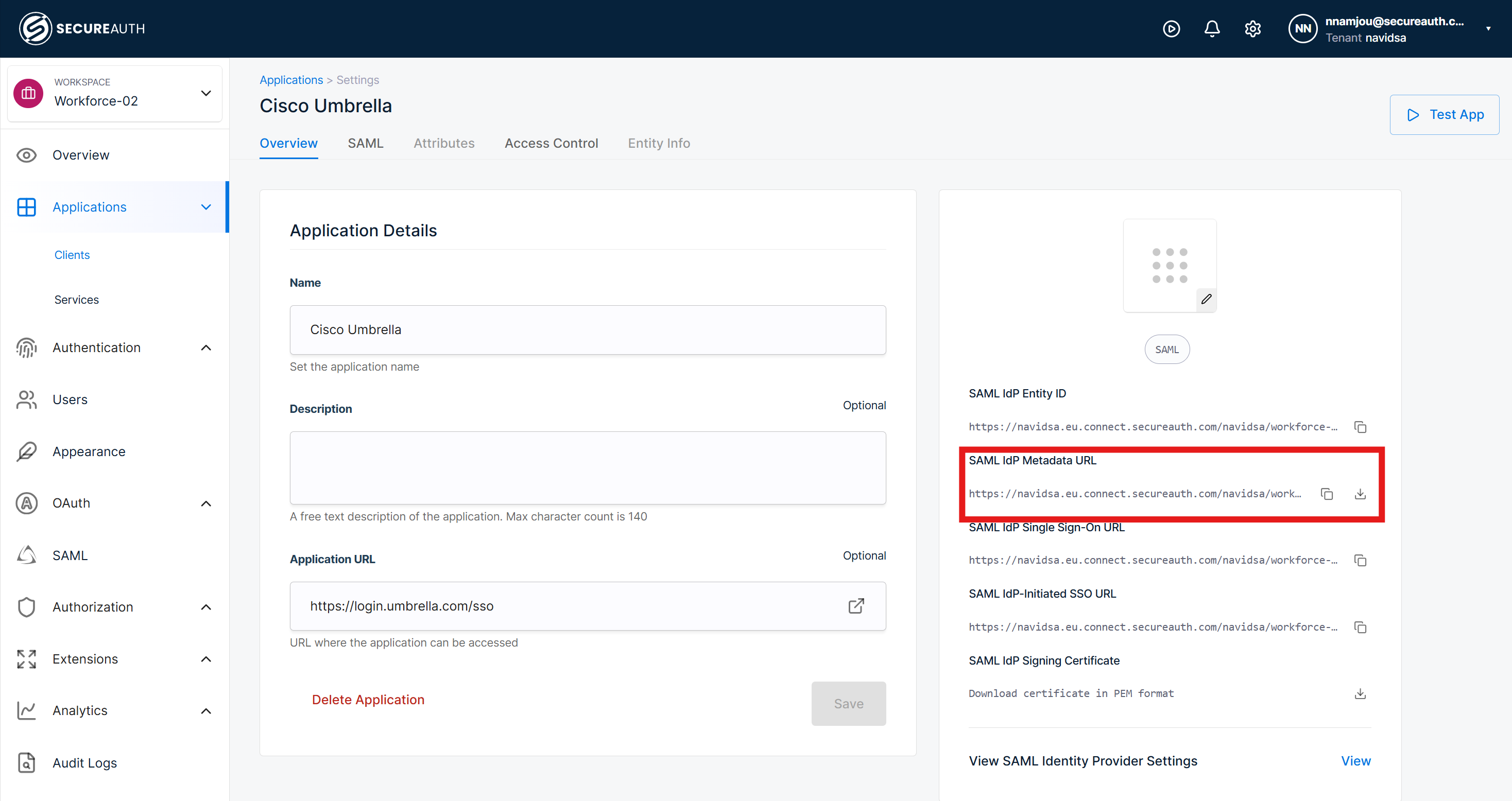Click the NN user avatar

tap(1302, 29)
